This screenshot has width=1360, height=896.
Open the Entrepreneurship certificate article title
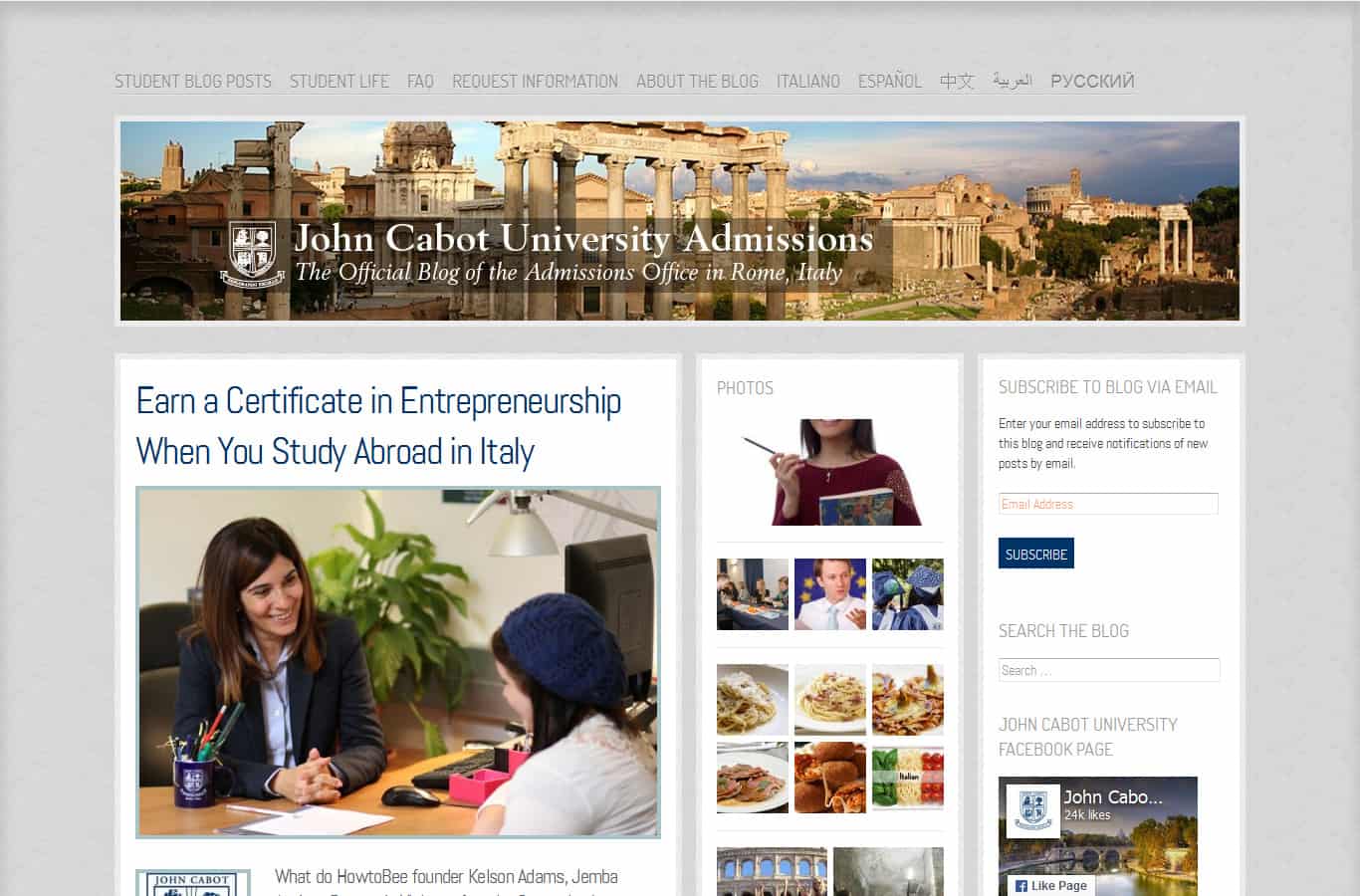(x=378, y=426)
